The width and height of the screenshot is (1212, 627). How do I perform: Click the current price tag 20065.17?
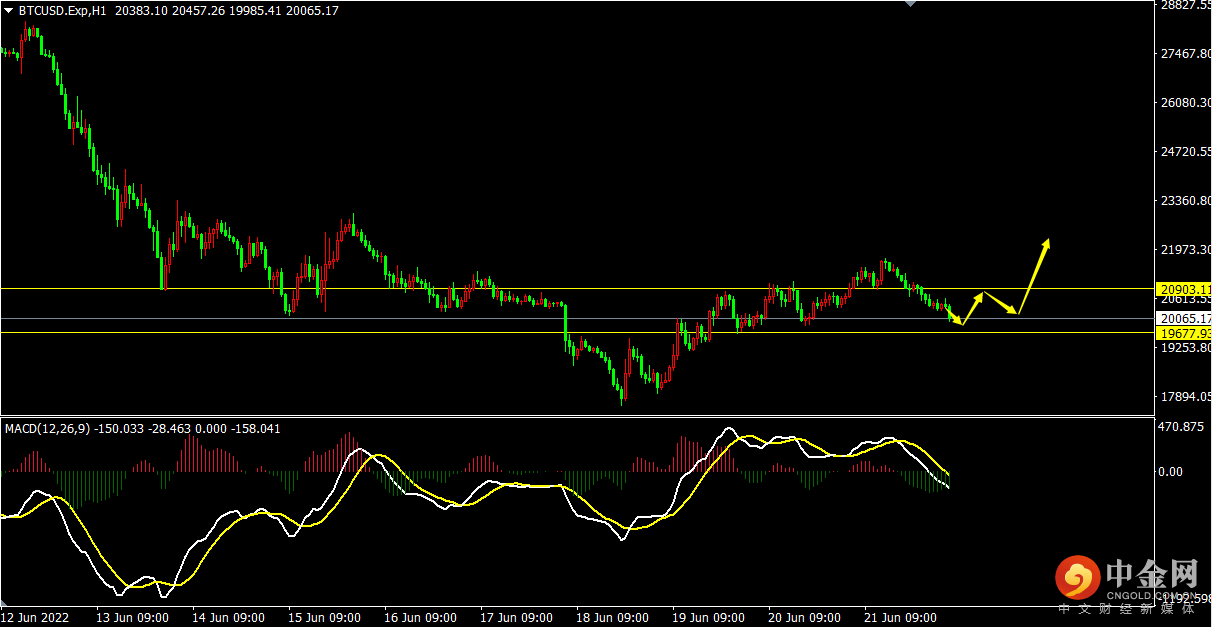point(1183,318)
